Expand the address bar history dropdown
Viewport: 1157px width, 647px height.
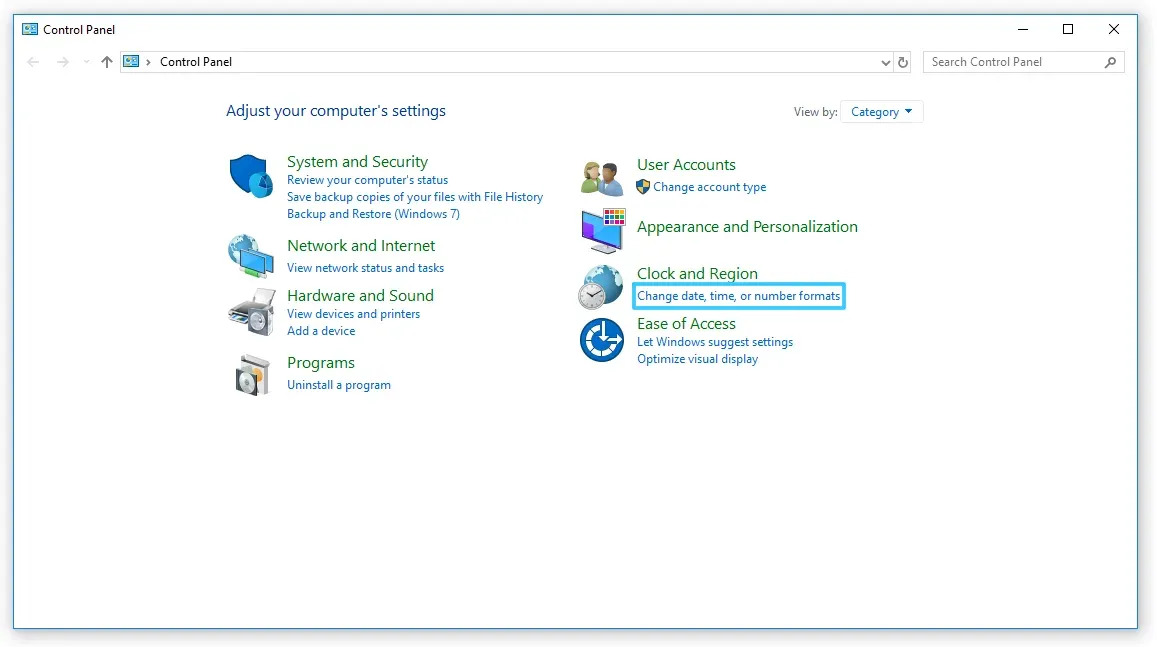pyautogui.click(x=885, y=63)
